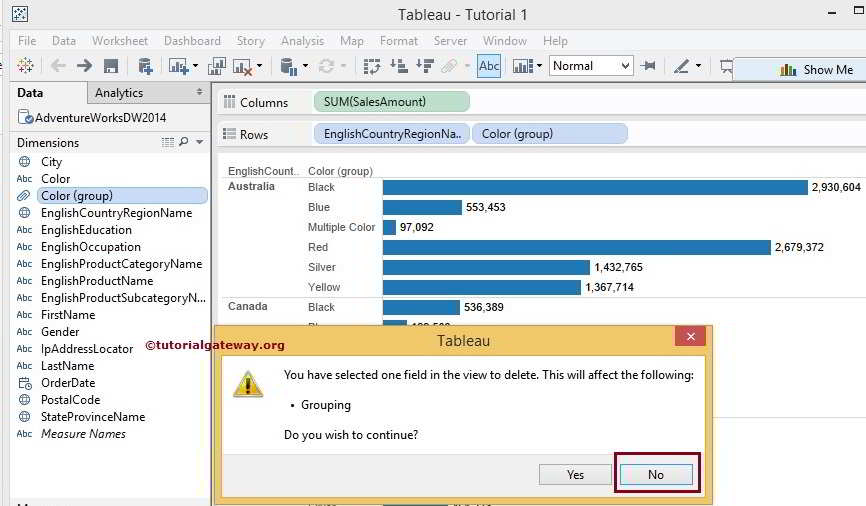Viewport: 866px width, 506px height.
Task: Open the Format menu
Action: point(399,41)
